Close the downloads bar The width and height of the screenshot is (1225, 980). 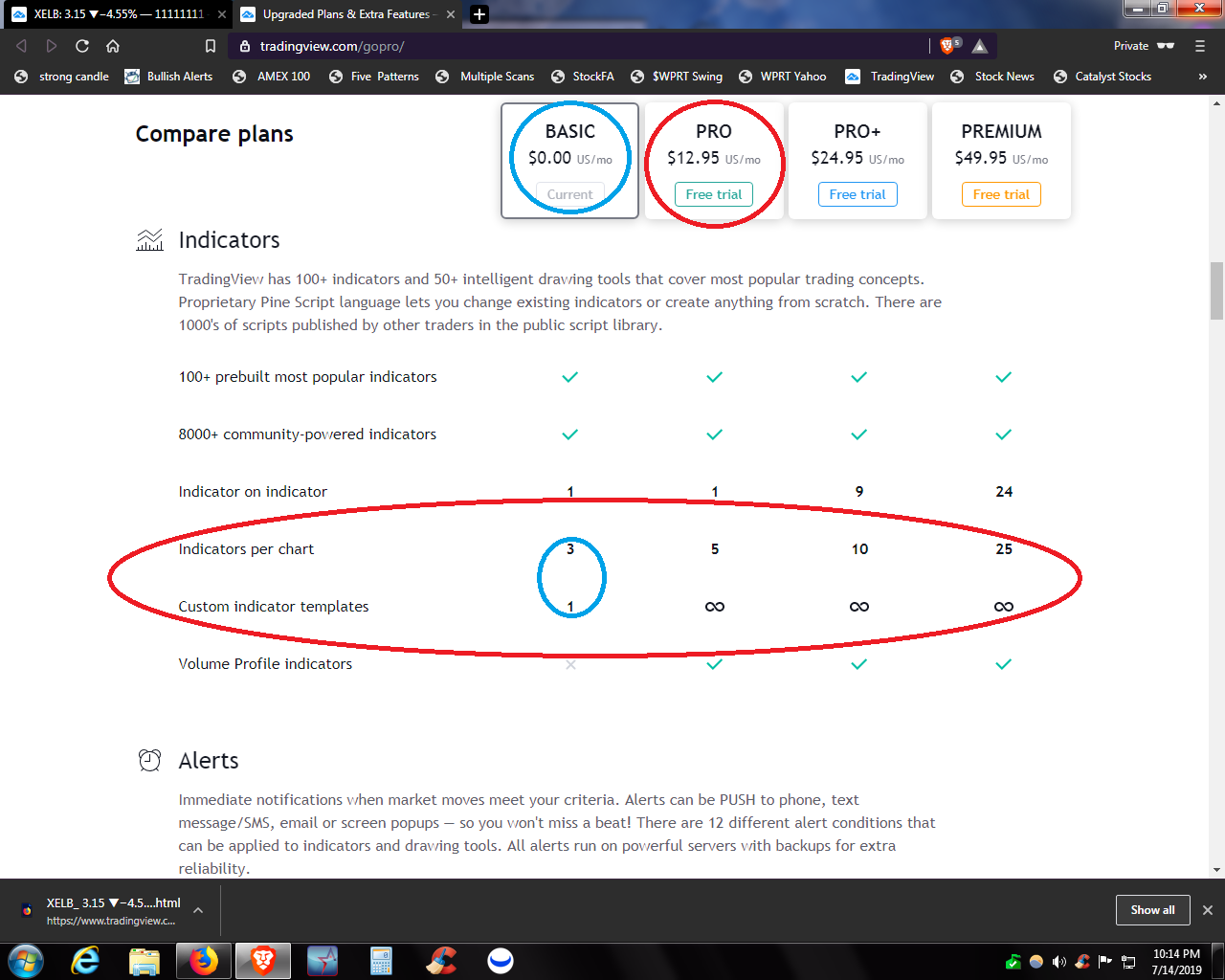[1208, 910]
